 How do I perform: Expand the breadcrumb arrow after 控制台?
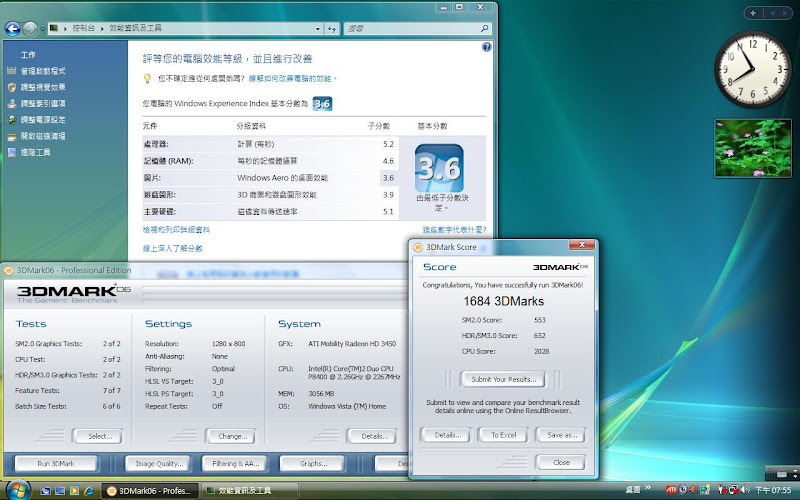click(103, 29)
